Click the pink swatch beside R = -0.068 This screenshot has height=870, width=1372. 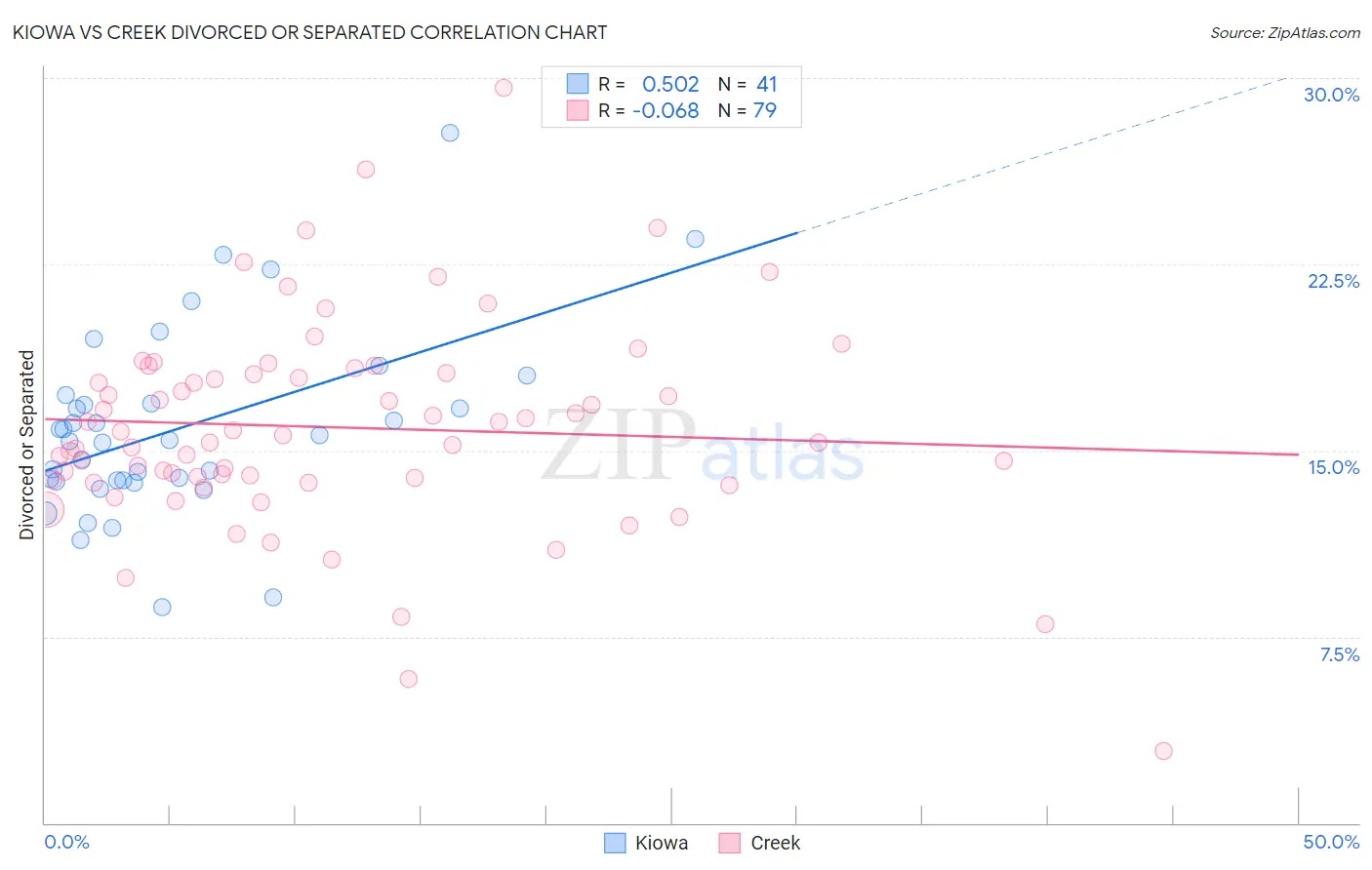(x=578, y=110)
